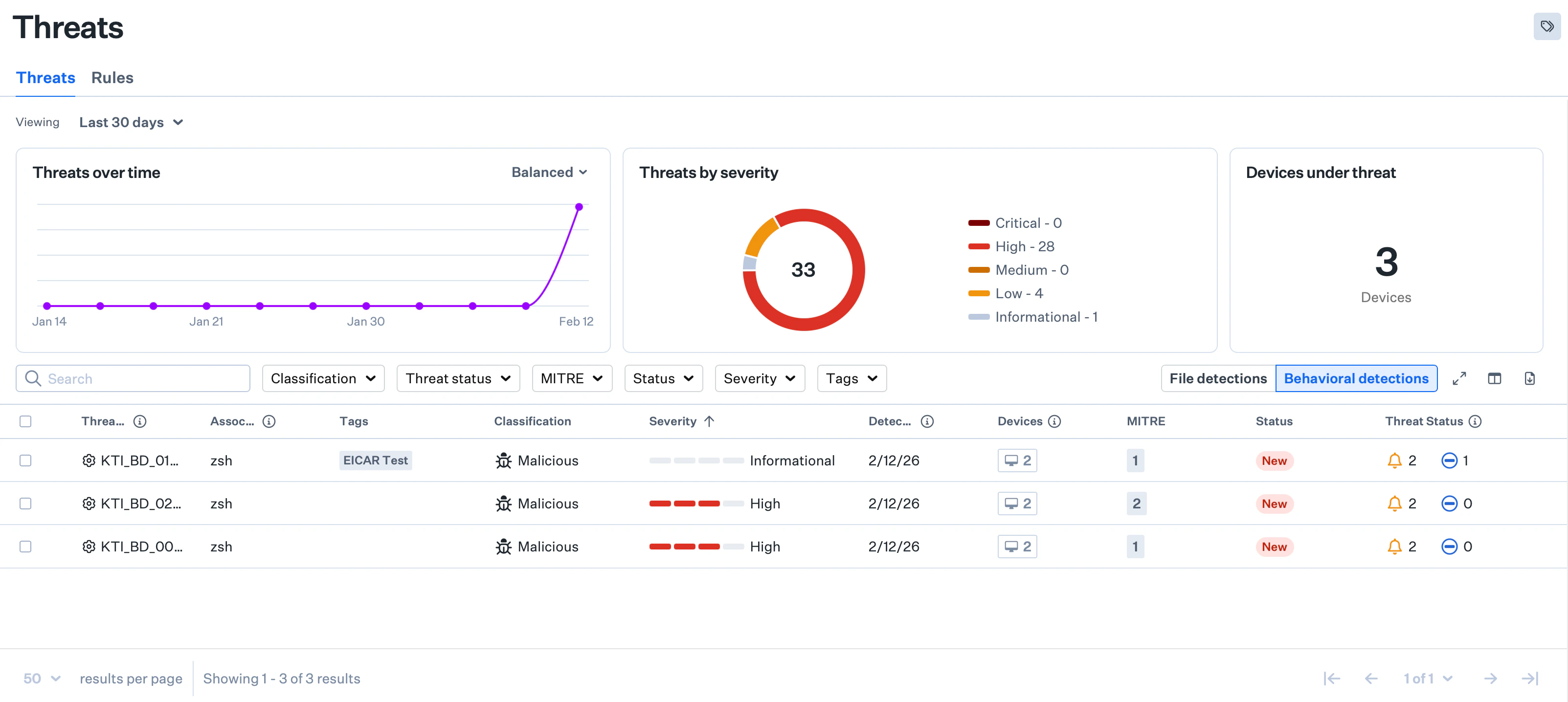This screenshot has height=702, width=1568.
Task: Open the Balanced chart mode dropdown
Action: pos(549,172)
